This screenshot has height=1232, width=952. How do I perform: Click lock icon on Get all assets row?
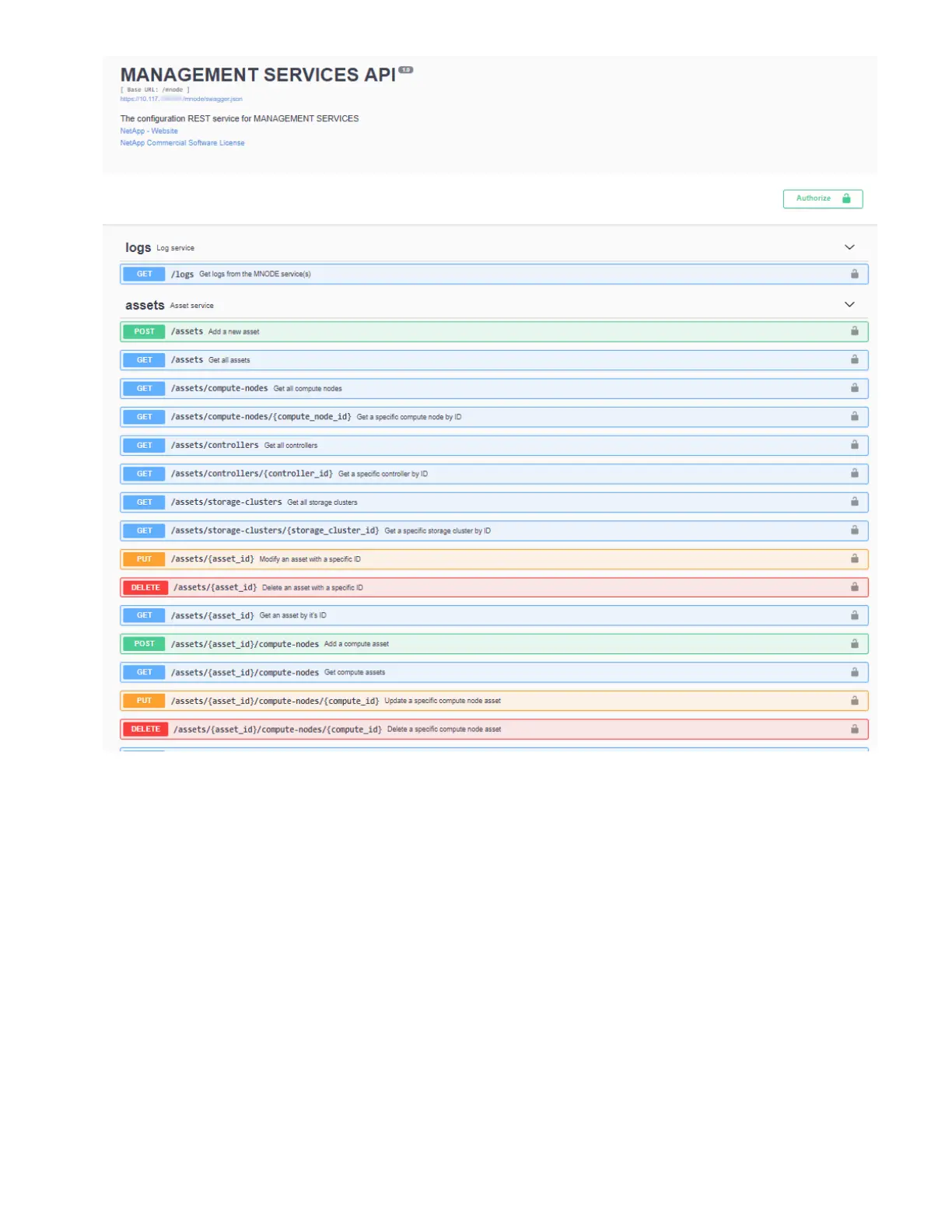coord(854,360)
